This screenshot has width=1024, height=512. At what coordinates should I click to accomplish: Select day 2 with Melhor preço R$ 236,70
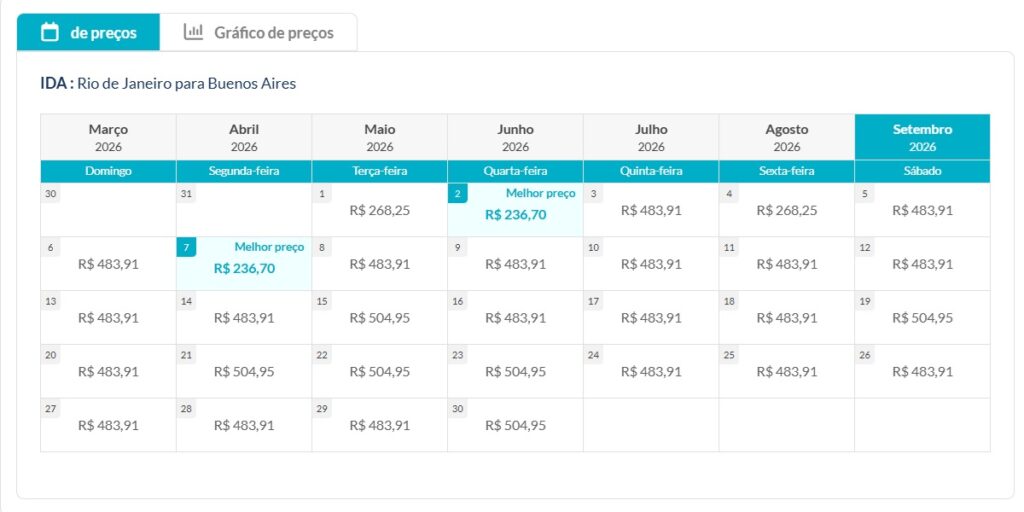point(515,210)
